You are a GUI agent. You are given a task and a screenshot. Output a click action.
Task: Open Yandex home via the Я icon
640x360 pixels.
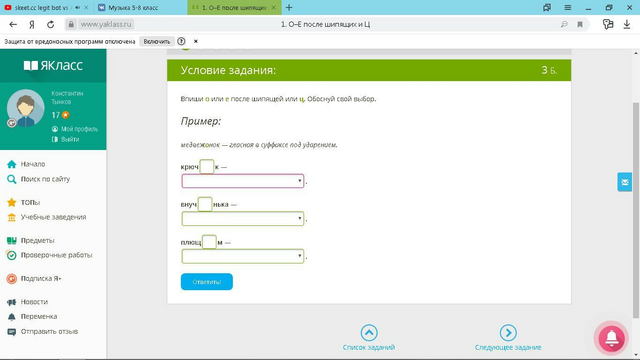(x=32, y=24)
